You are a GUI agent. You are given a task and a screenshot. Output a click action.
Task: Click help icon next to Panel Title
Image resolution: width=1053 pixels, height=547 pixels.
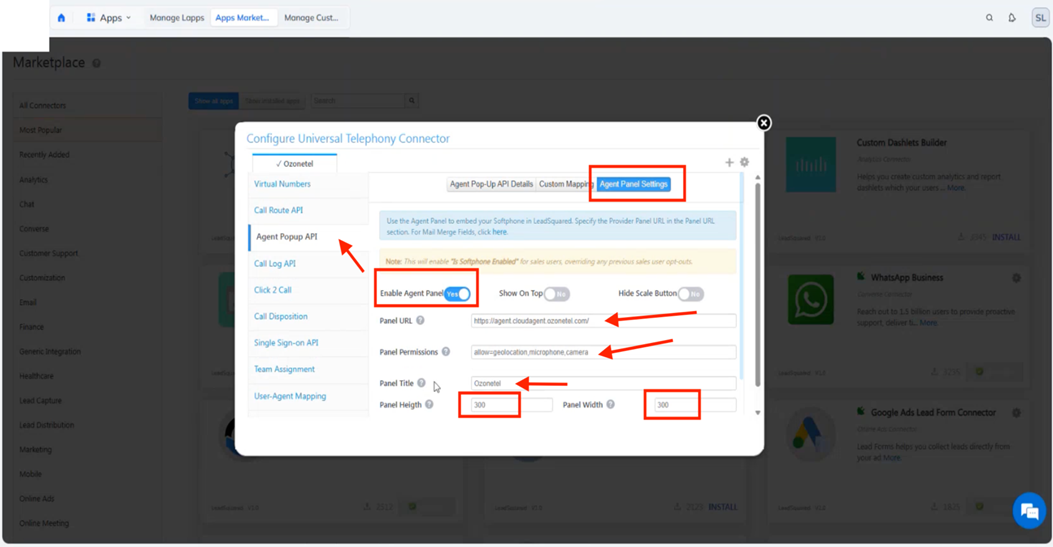421,383
